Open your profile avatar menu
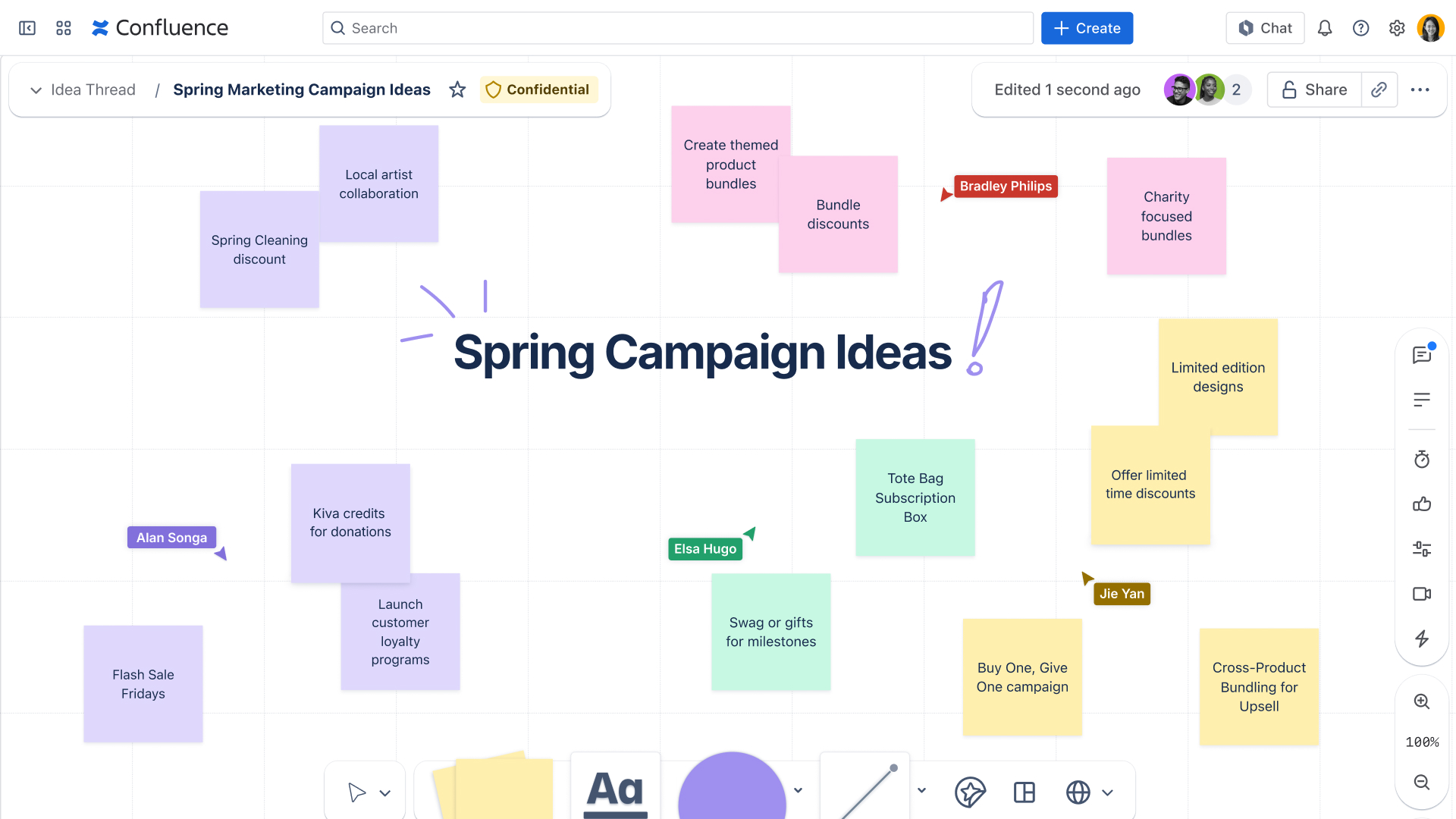Image resolution: width=1456 pixels, height=819 pixels. [1431, 28]
